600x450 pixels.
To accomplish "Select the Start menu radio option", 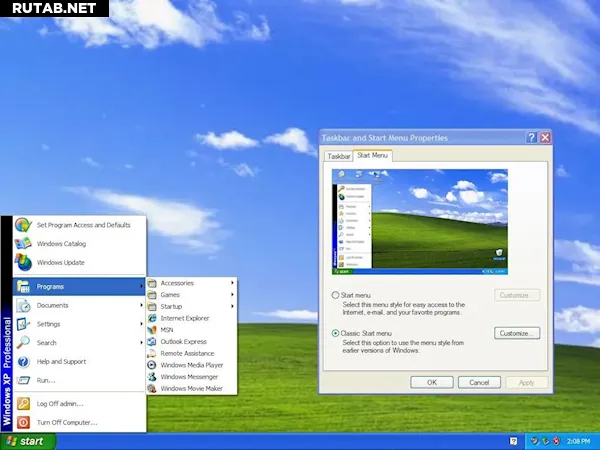I will pos(335,296).
